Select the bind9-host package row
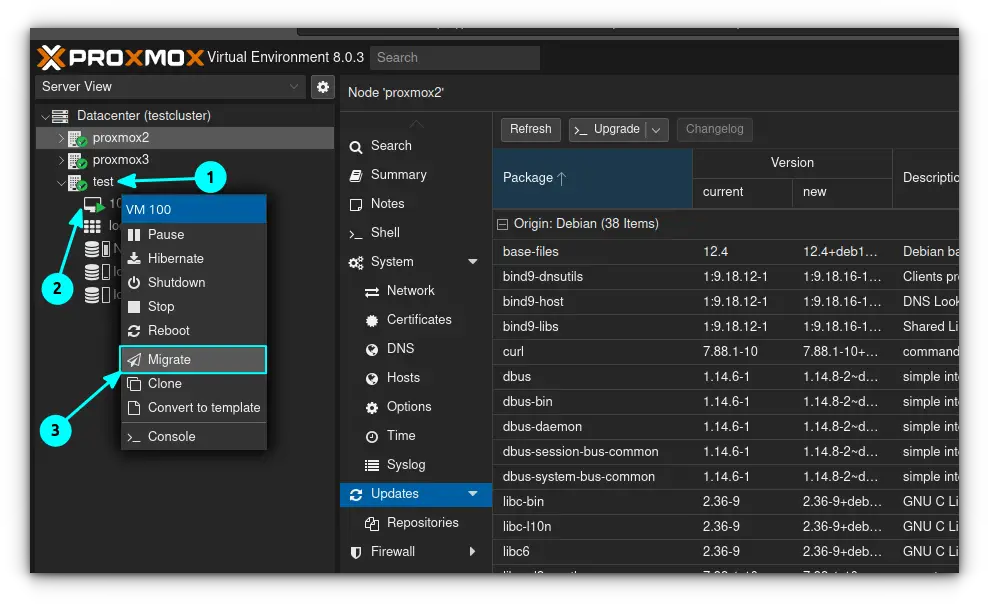This screenshot has width=989, height=605. (725, 302)
